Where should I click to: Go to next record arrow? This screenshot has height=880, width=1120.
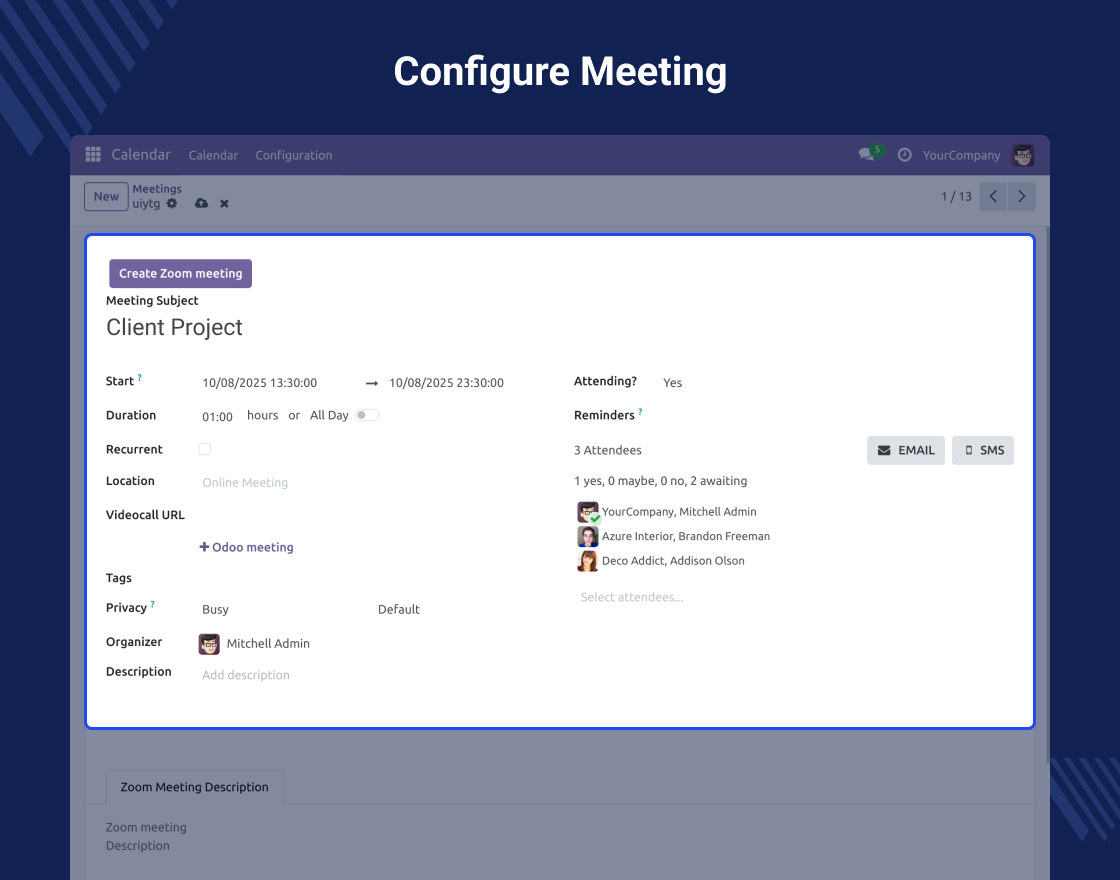click(x=1021, y=197)
